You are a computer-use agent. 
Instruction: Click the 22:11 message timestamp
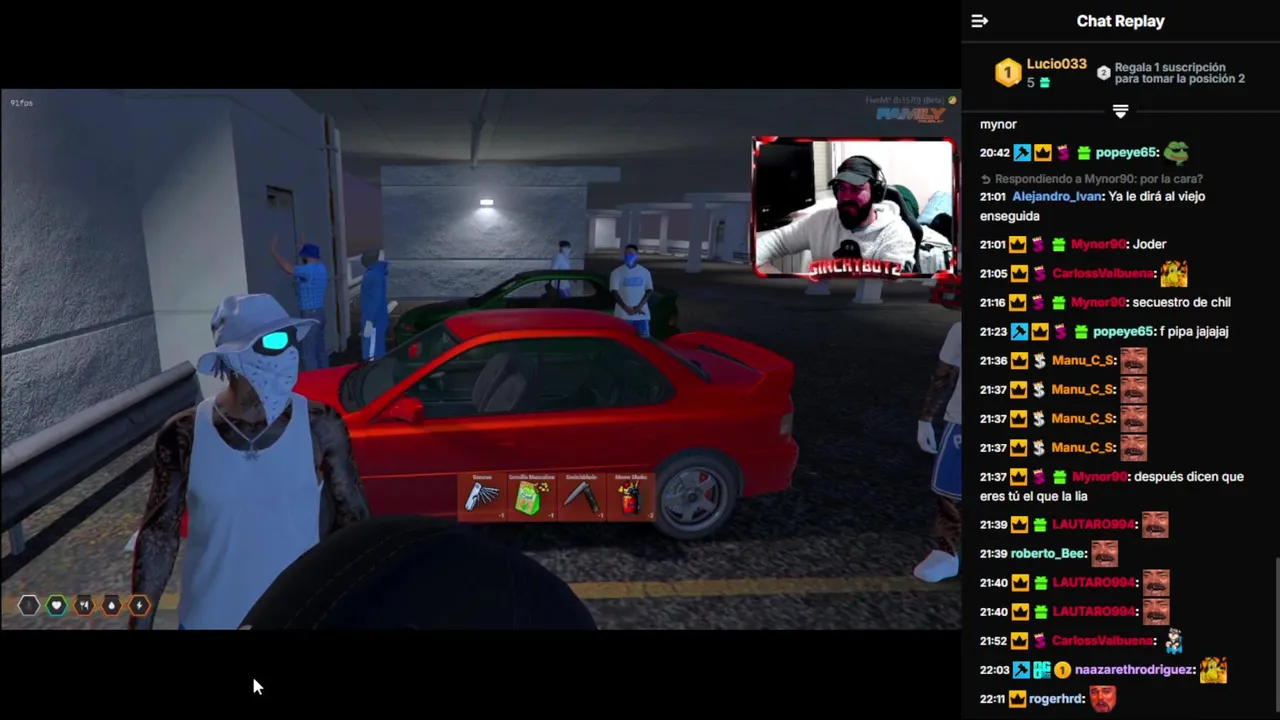(992, 698)
